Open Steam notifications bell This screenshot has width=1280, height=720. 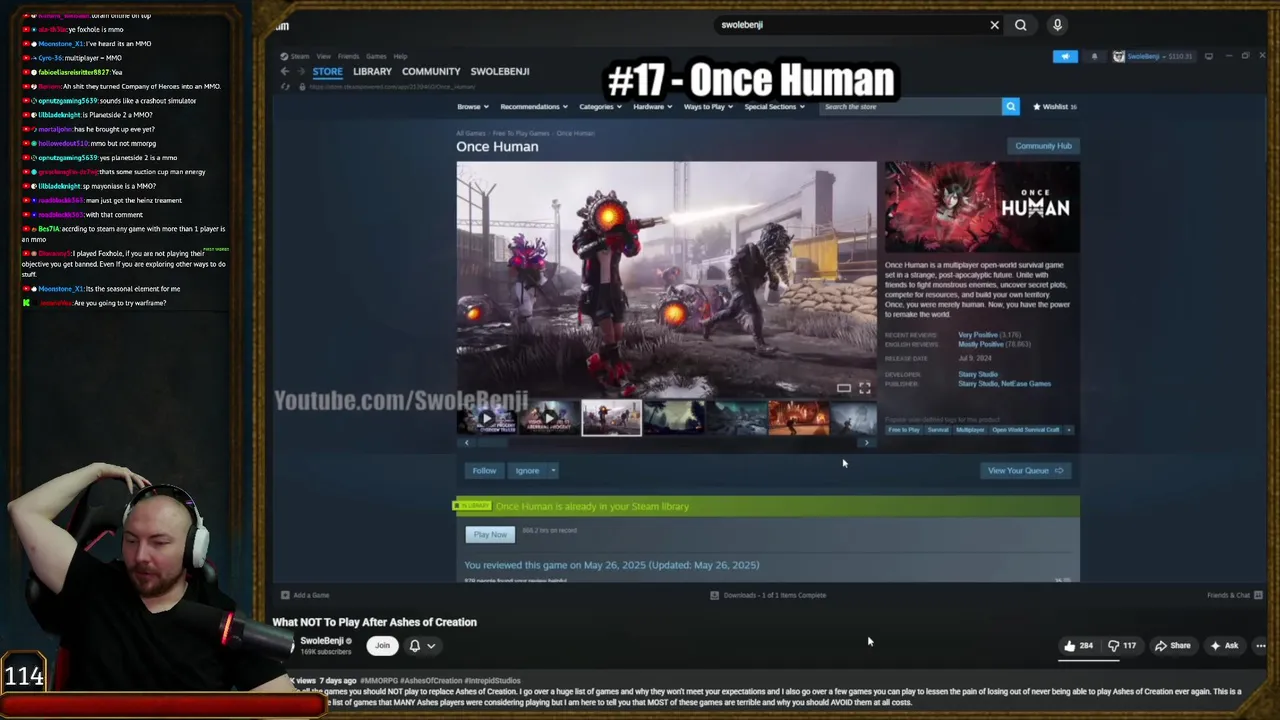(1094, 56)
